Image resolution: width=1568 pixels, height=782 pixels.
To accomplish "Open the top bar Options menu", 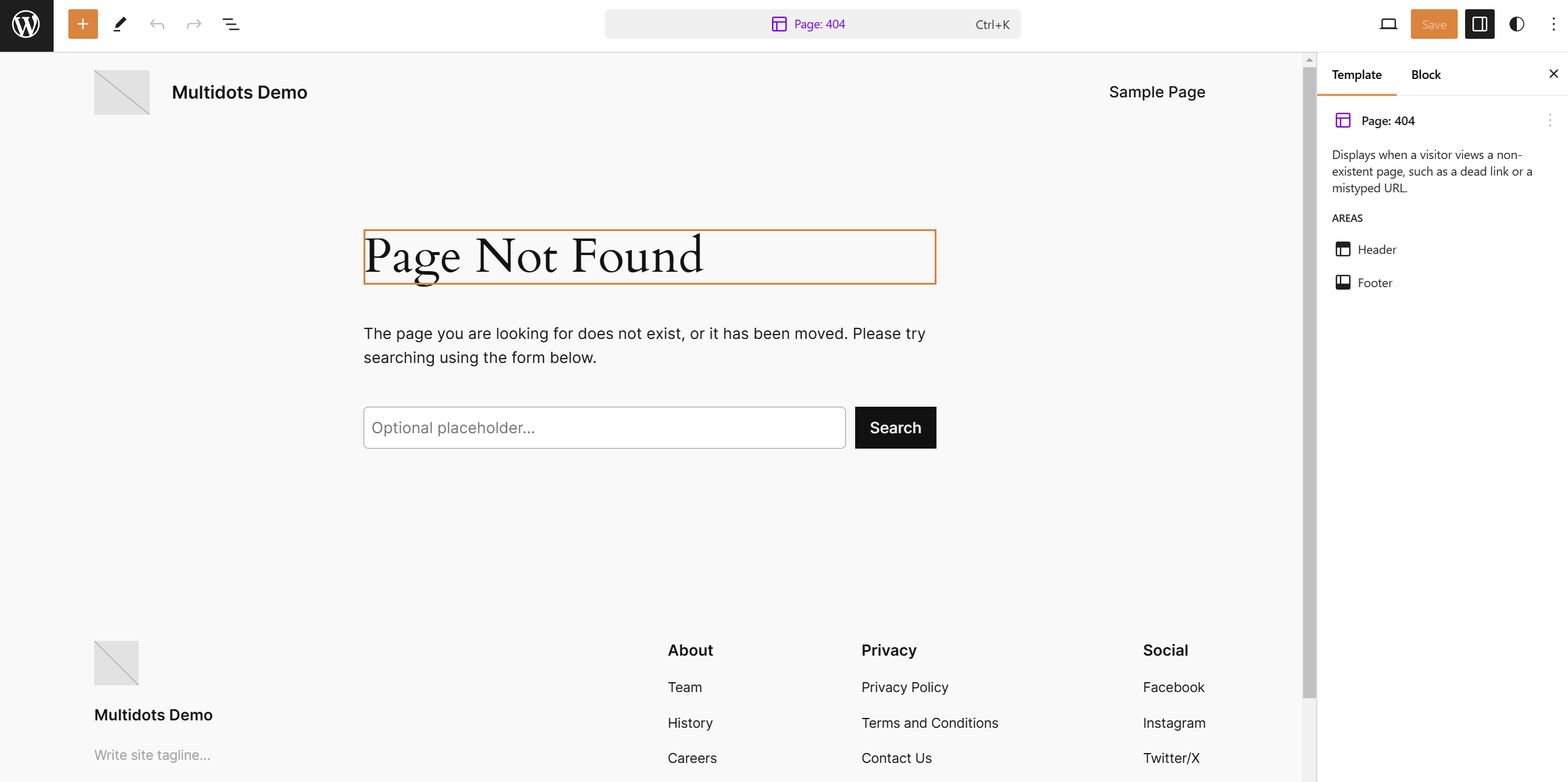I will pos(1553,24).
